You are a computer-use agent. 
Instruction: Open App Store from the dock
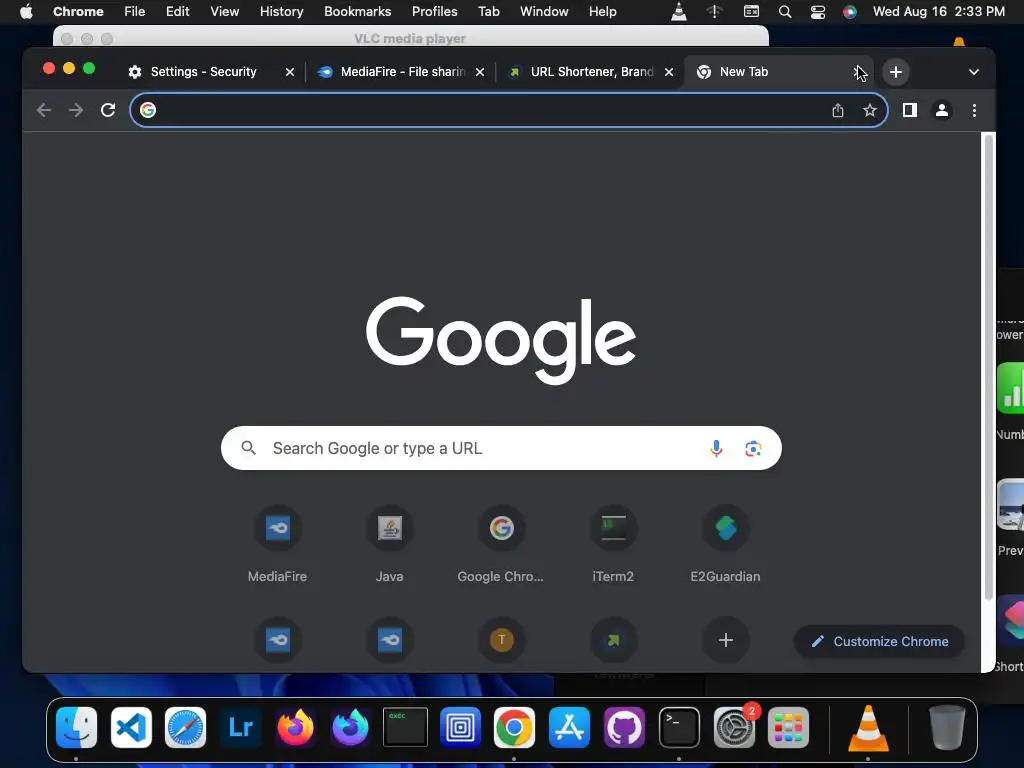coord(569,728)
